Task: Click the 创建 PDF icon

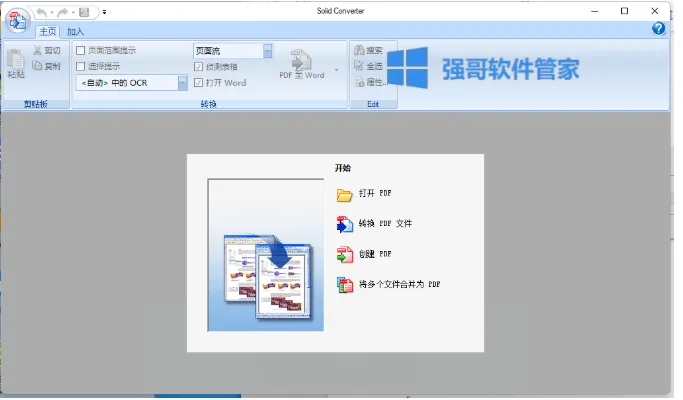Action: [x=345, y=255]
